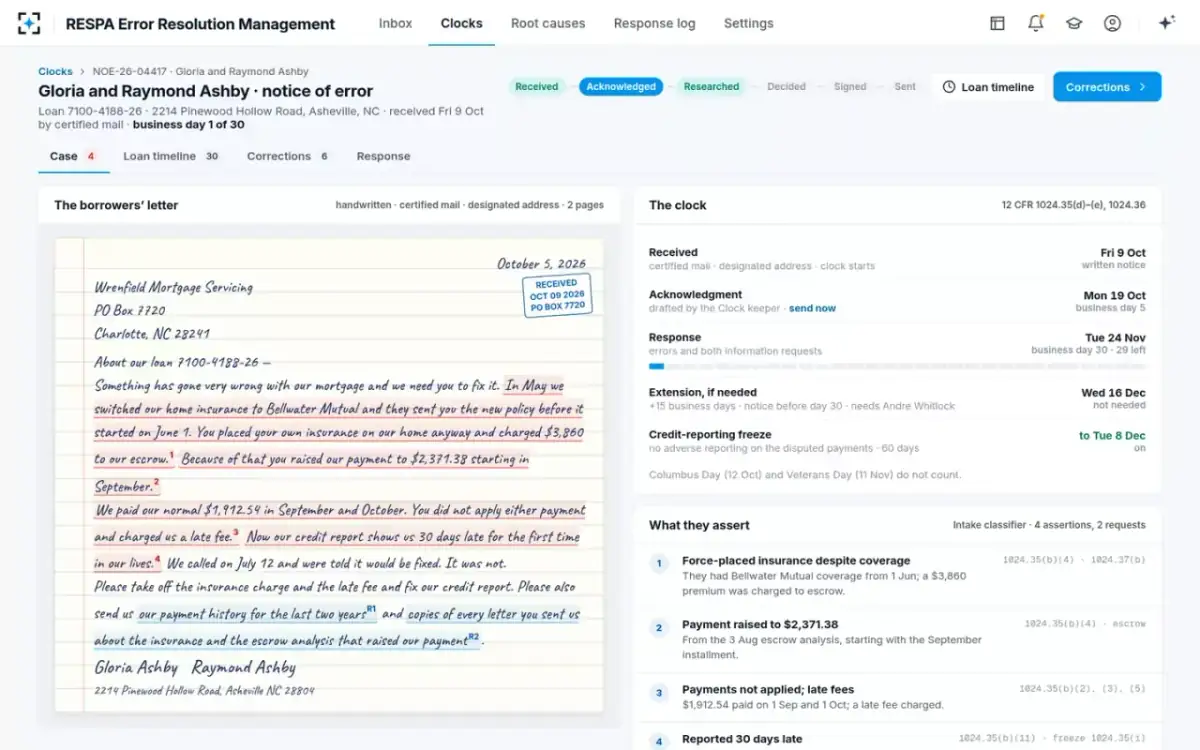Go to the Clocks tab

click(461, 23)
